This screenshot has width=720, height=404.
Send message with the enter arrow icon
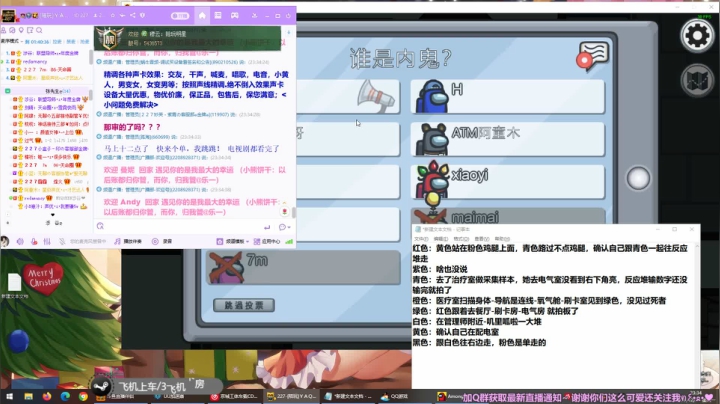pyautogui.click(x=267, y=227)
